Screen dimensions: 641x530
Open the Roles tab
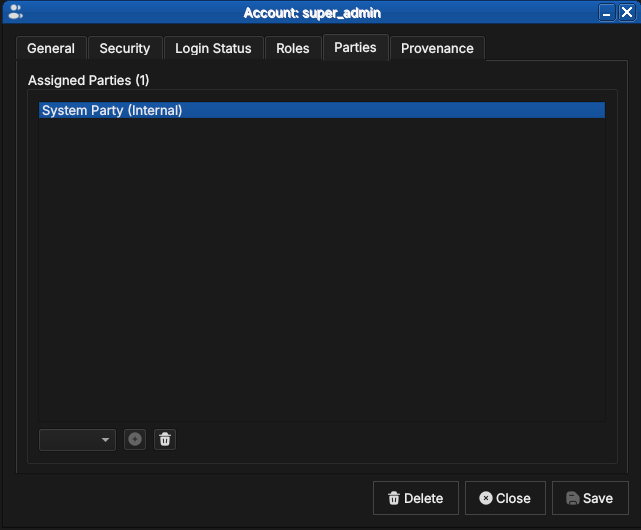point(293,48)
